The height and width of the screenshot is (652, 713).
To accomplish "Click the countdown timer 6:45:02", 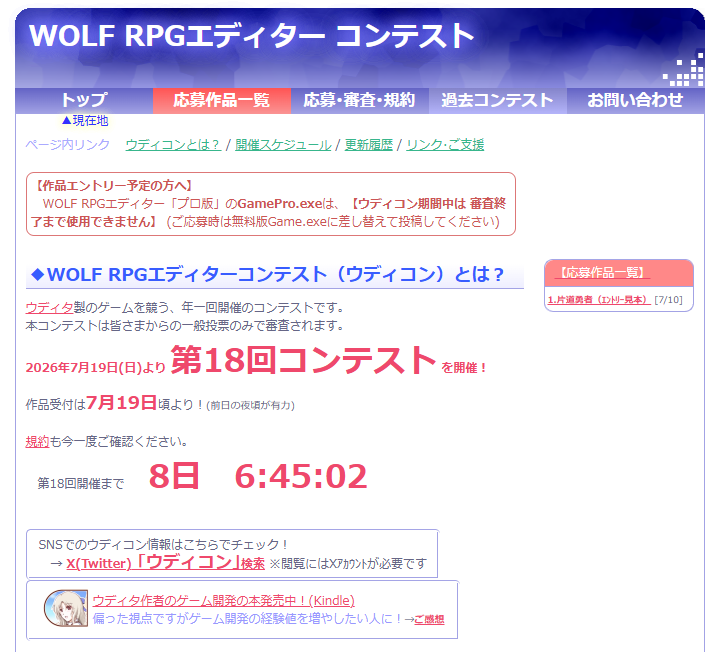I will coord(301,476).
